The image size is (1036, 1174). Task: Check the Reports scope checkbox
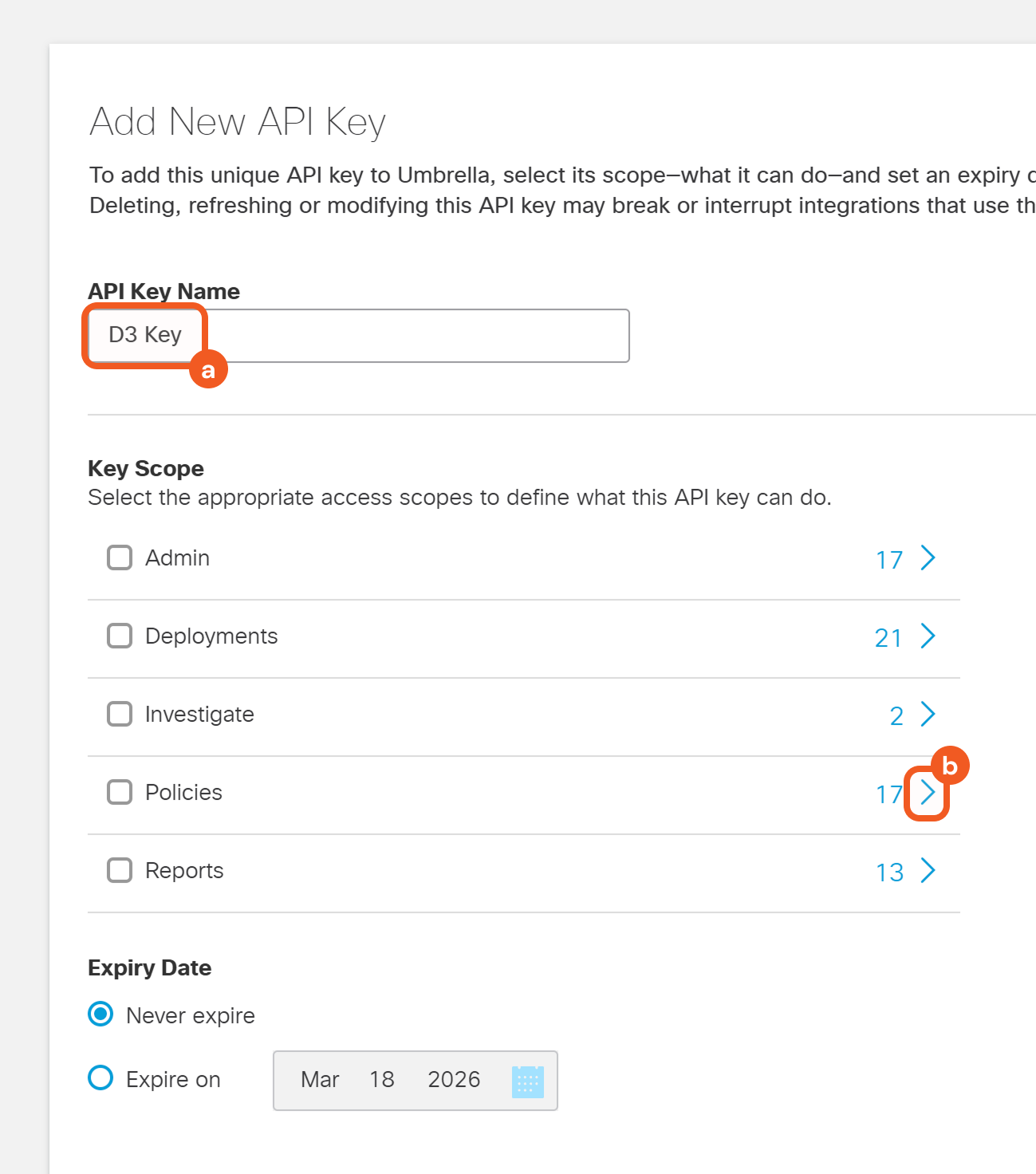coord(120,871)
